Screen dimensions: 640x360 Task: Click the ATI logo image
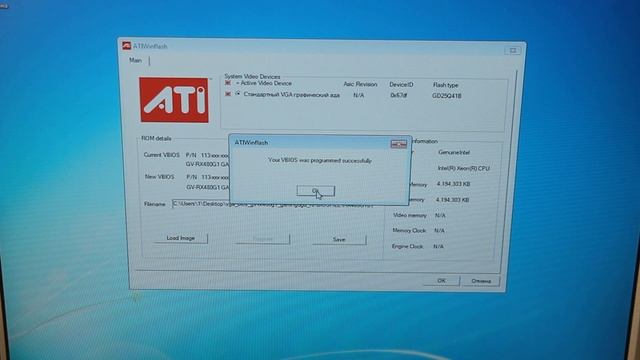pyautogui.click(x=174, y=100)
